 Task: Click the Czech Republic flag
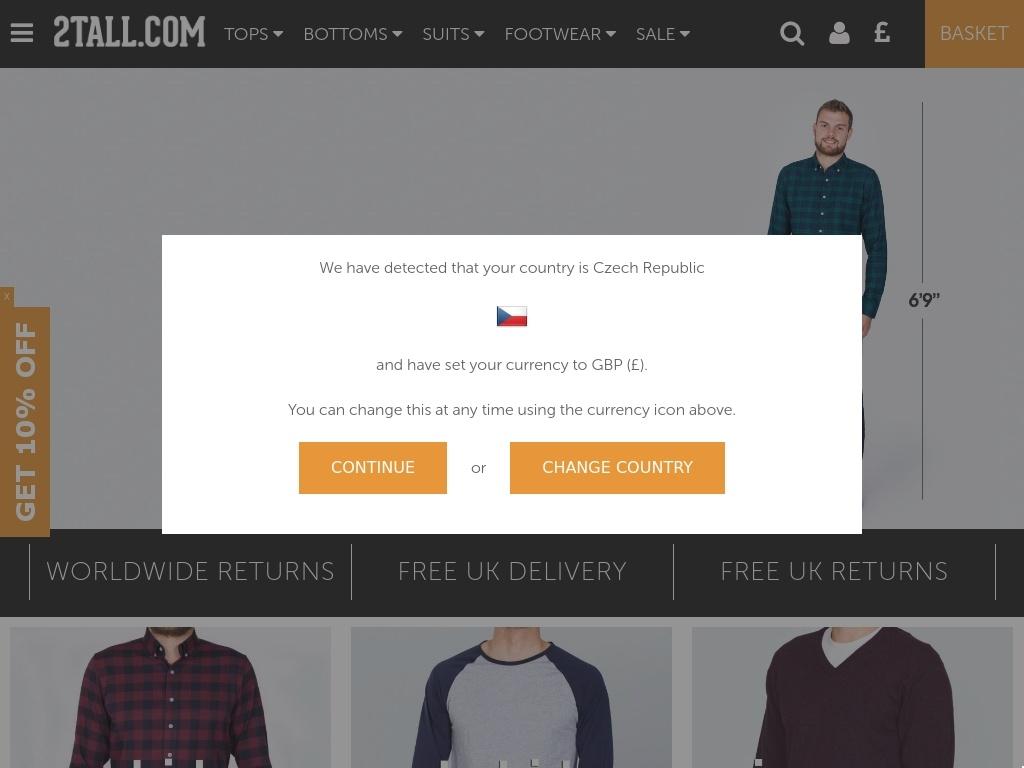(x=511, y=316)
